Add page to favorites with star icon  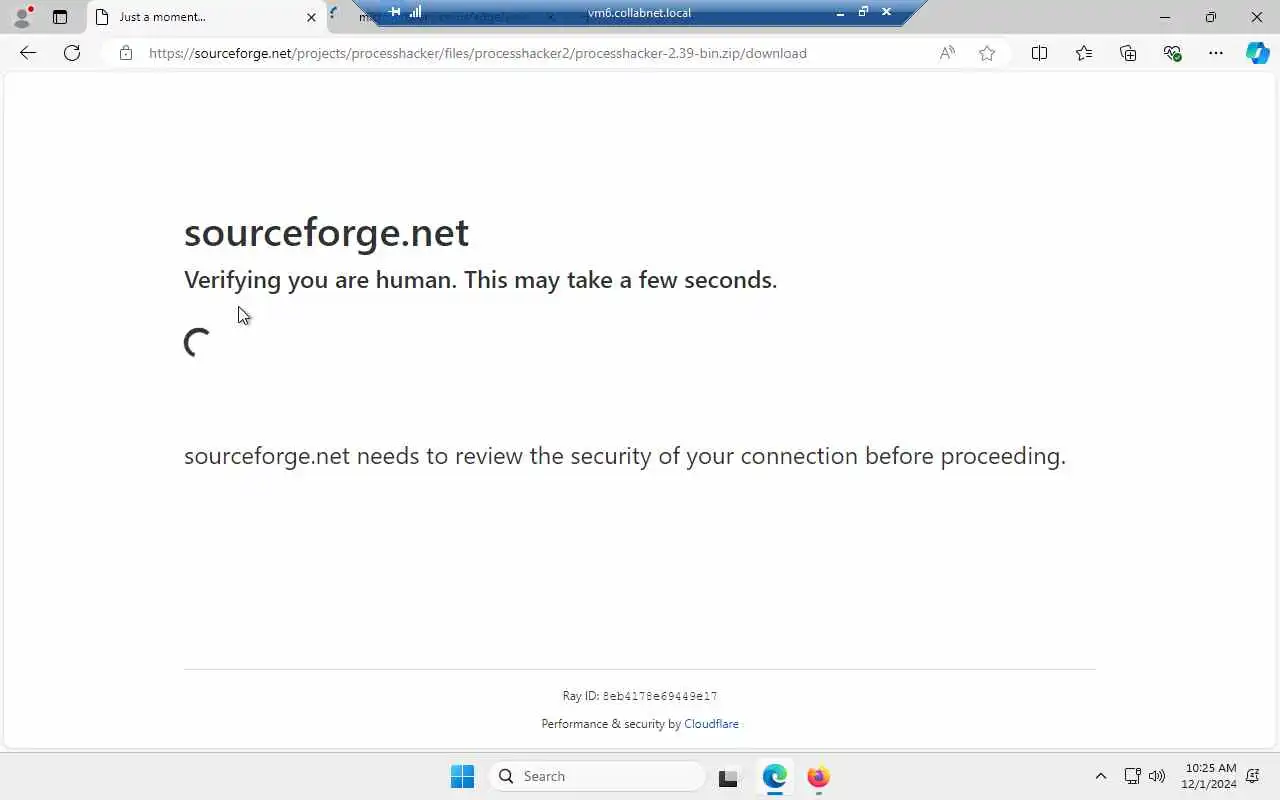coord(987,53)
